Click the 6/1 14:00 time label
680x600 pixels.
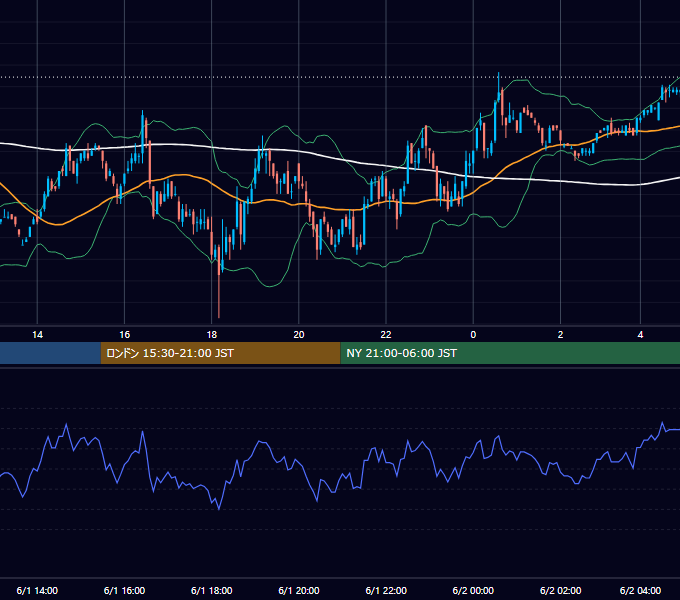[37, 590]
